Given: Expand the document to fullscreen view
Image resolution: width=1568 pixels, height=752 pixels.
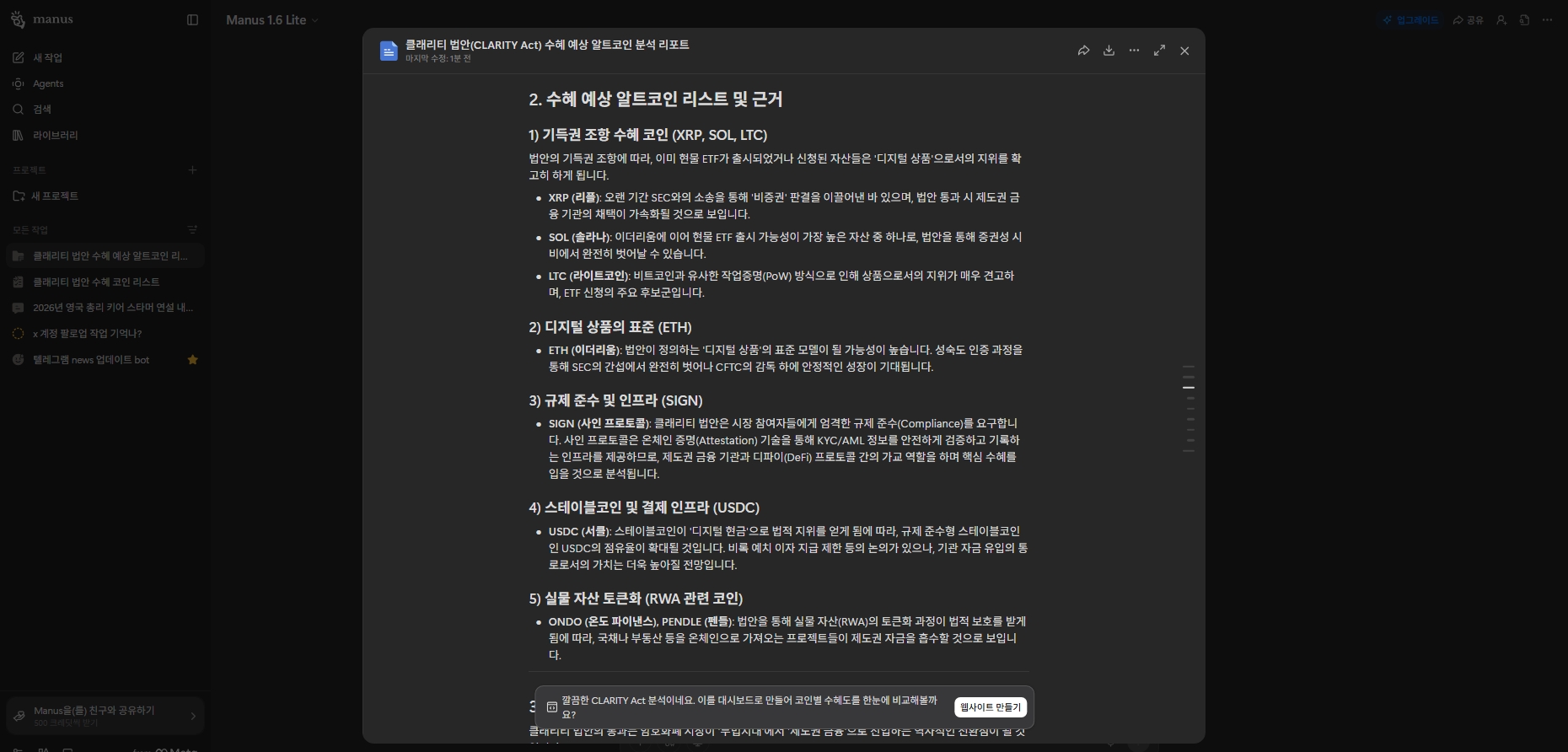Looking at the screenshot, I should pyautogui.click(x=1159, y=51).
